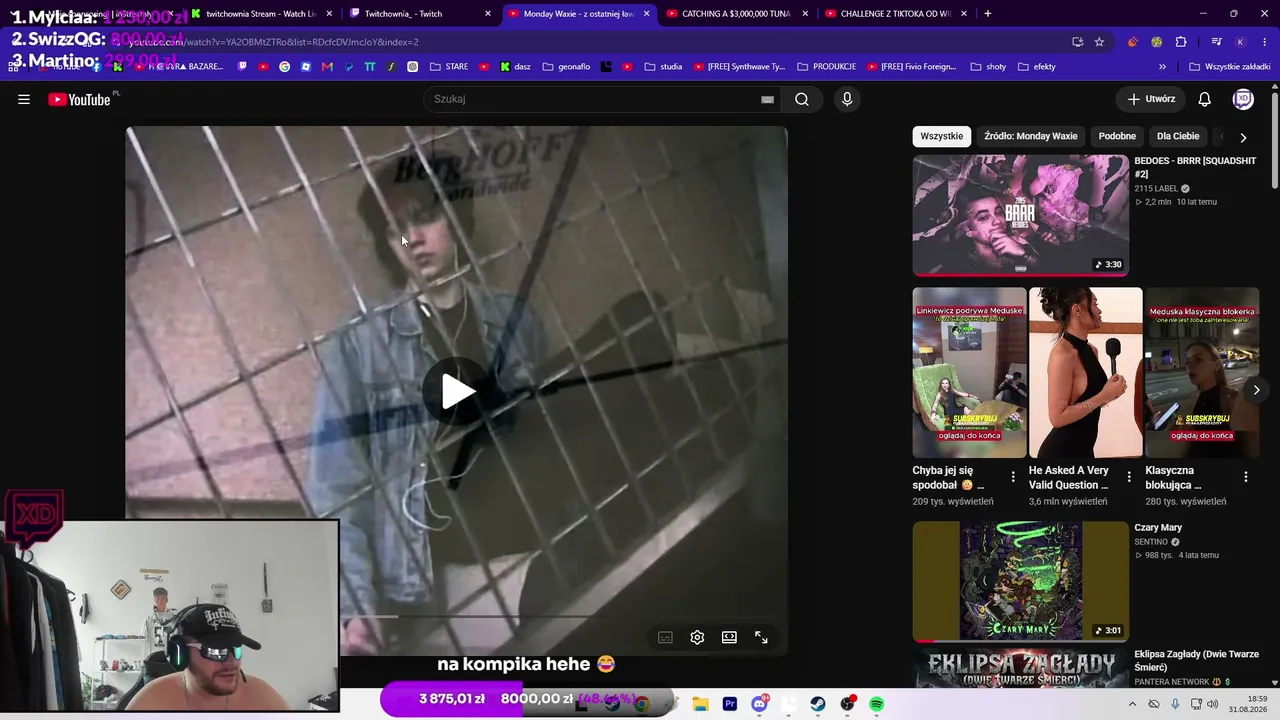The image size is (1280, 720).
Task: Open the geonaflo bookmarks folder
Action: point(566,67)
